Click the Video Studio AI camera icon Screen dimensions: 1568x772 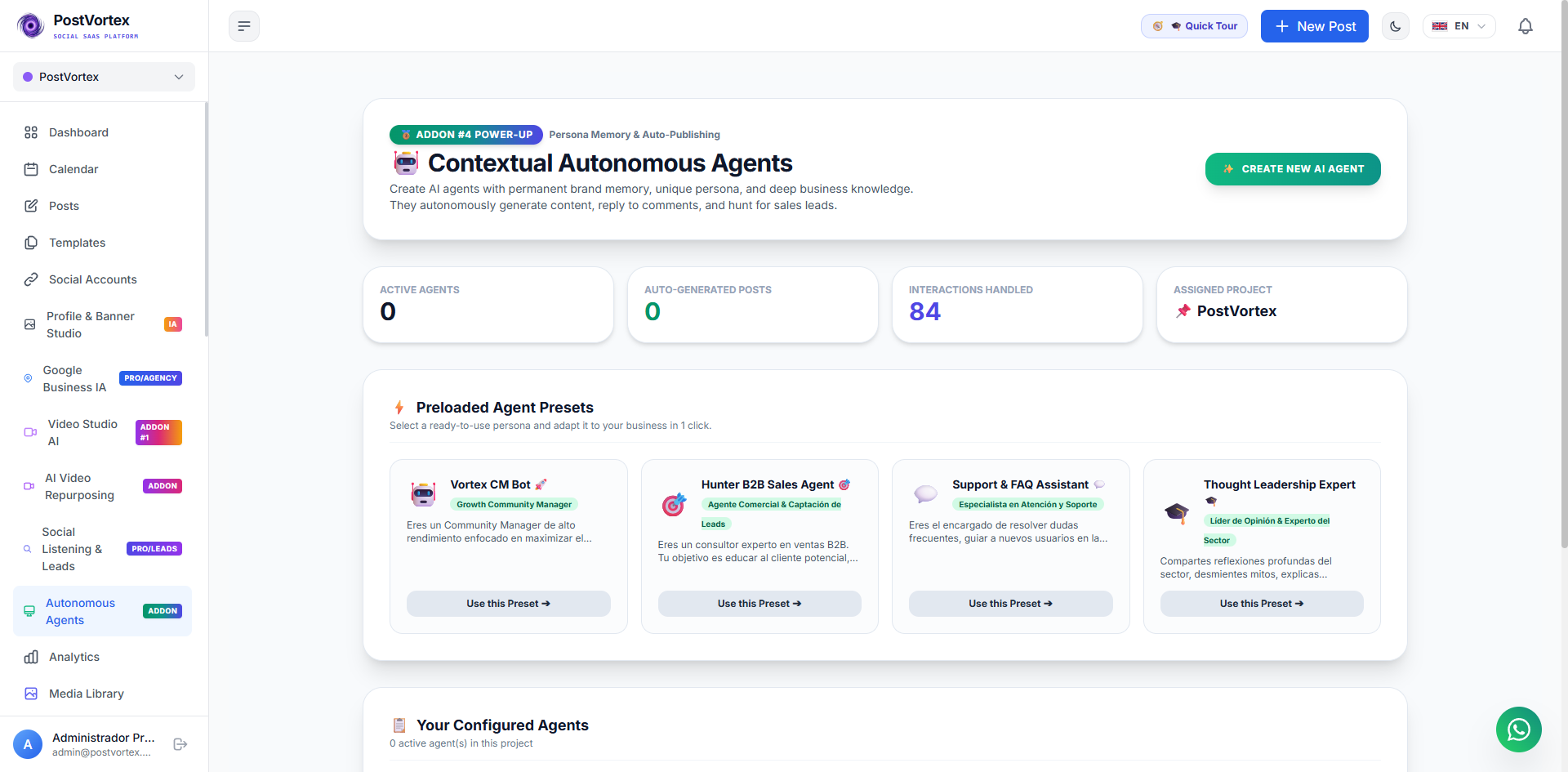[30, 432]
